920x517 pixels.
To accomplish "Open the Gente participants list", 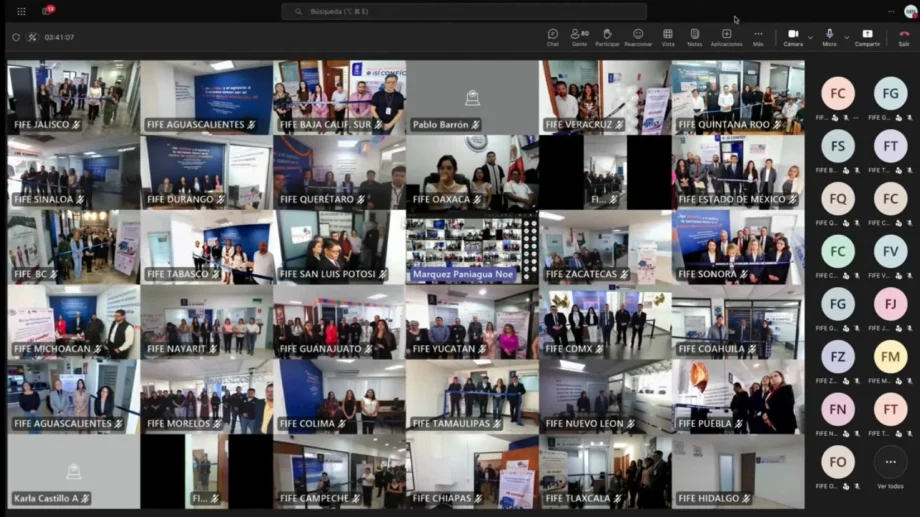I will point(579,37).
